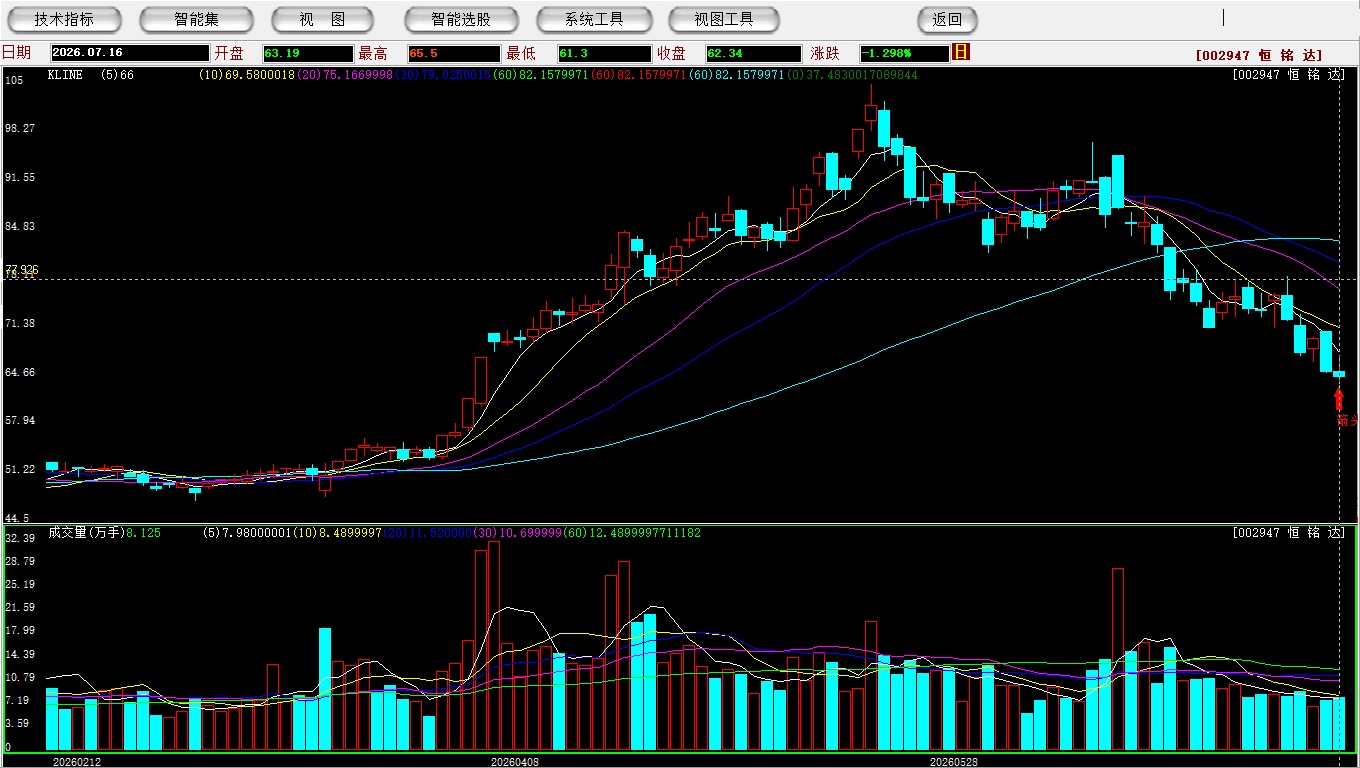Click the (0)37.4830017089844 value
The image size is (1360, 768).
coord(852,75)
